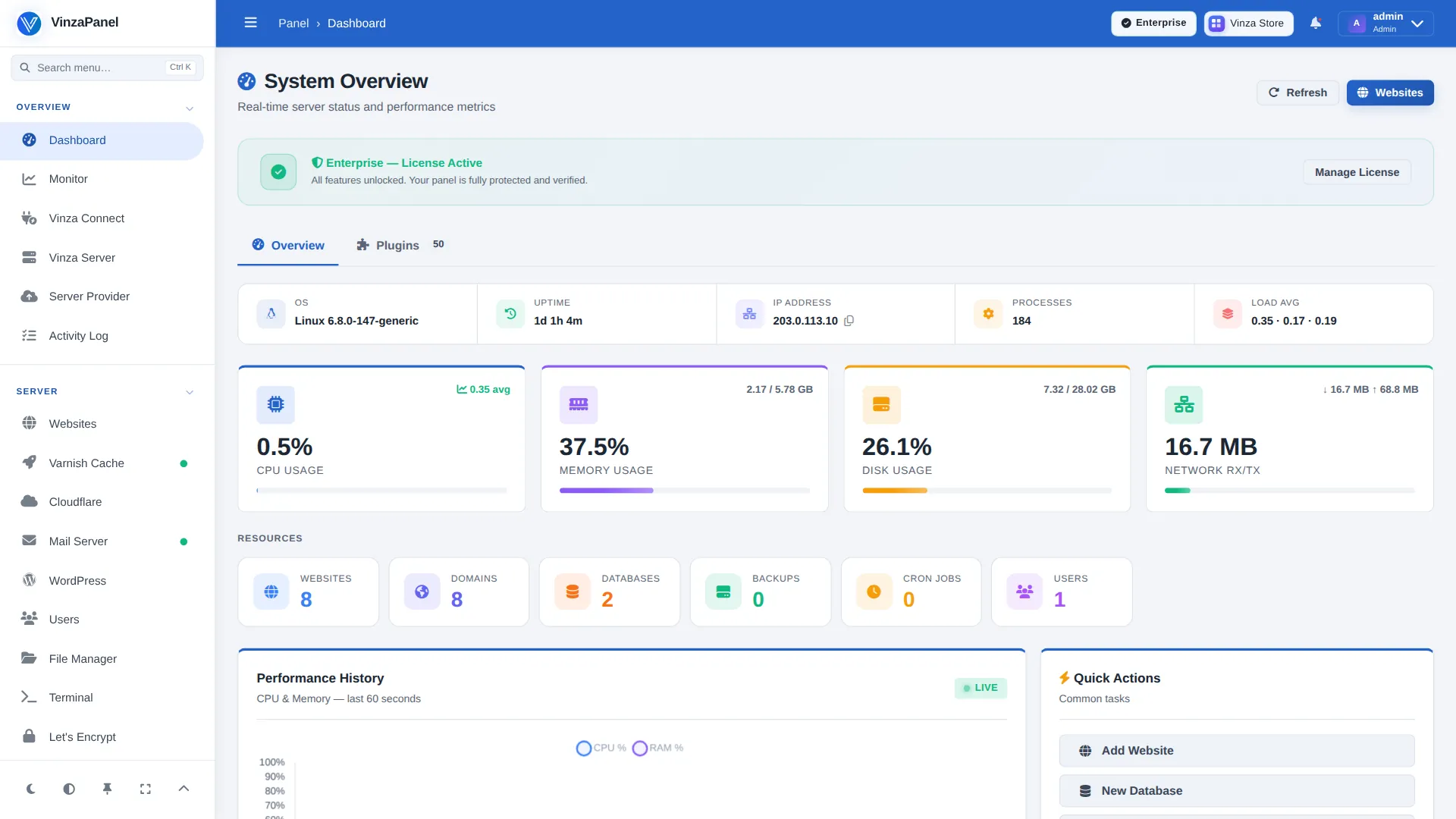Click the Varnish Cache rocket icon
The height and width of the screenshot is (819, 1456).
click(29, 463)
